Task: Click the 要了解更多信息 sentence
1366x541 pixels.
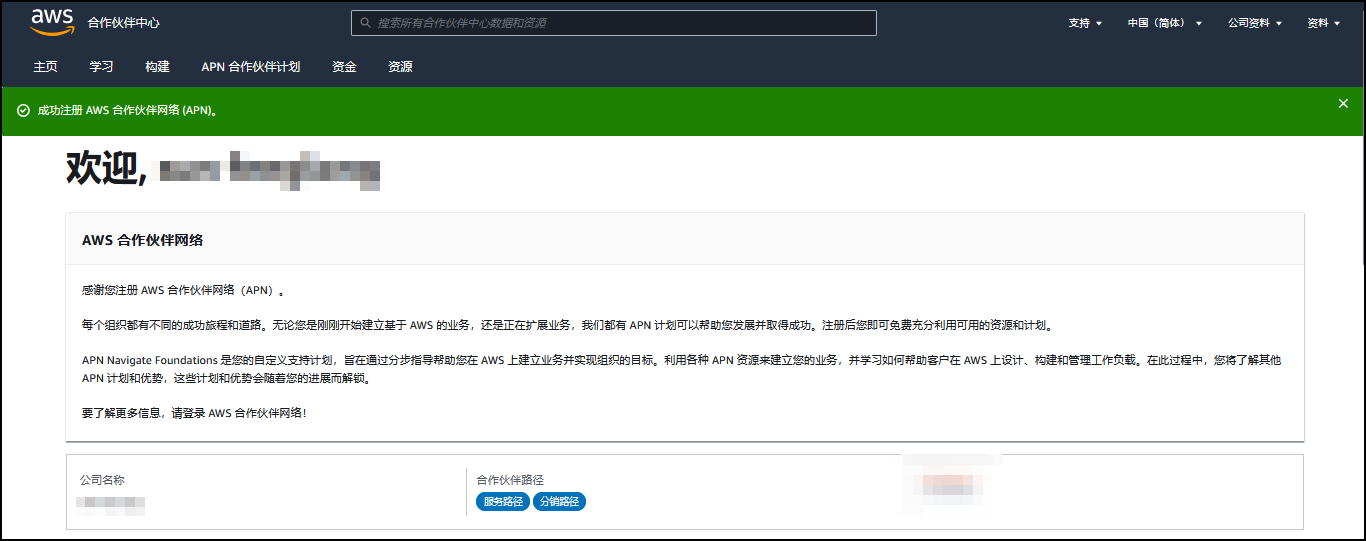Action: tap(194, 413)
